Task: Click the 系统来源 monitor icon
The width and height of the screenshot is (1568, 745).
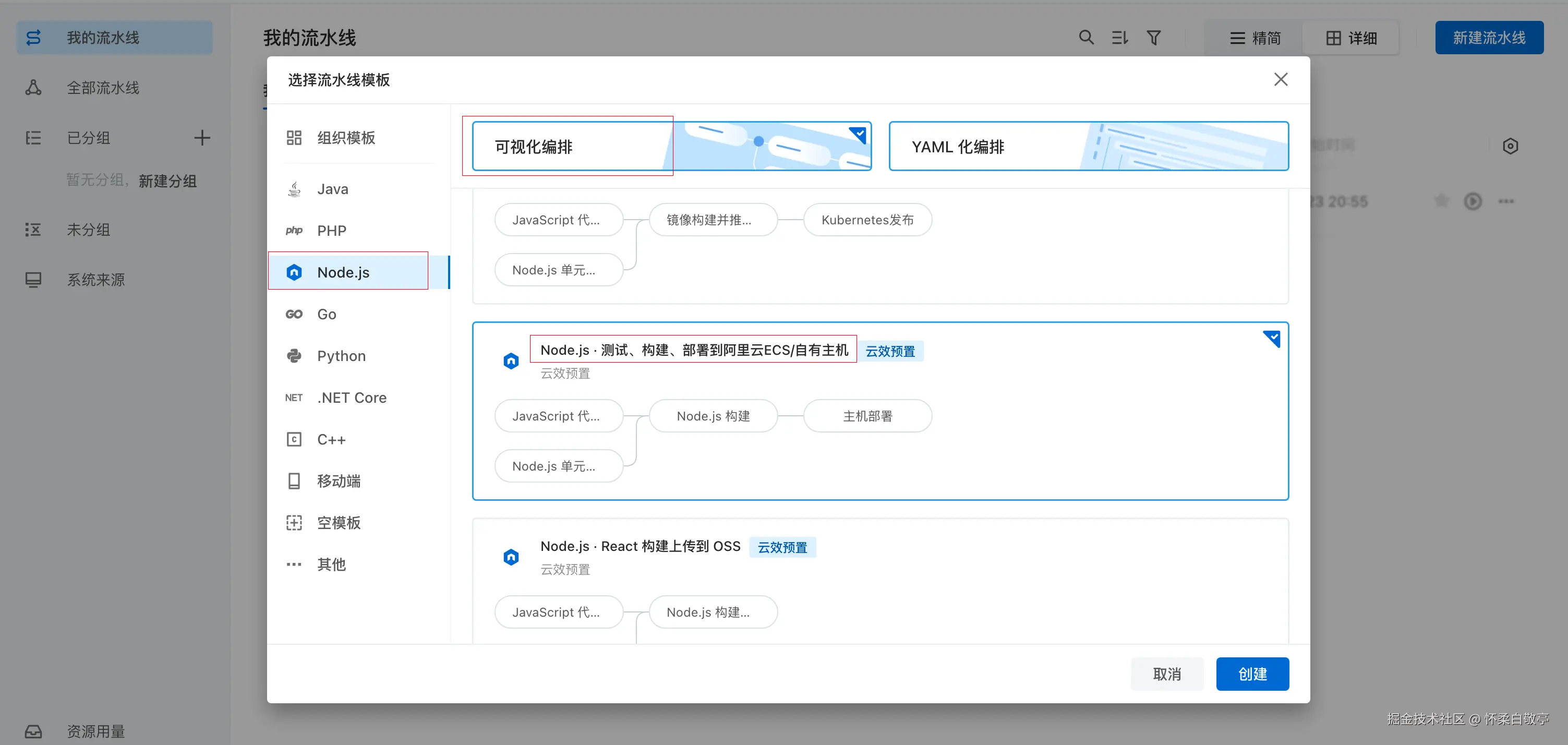Action: pos(33,280)
